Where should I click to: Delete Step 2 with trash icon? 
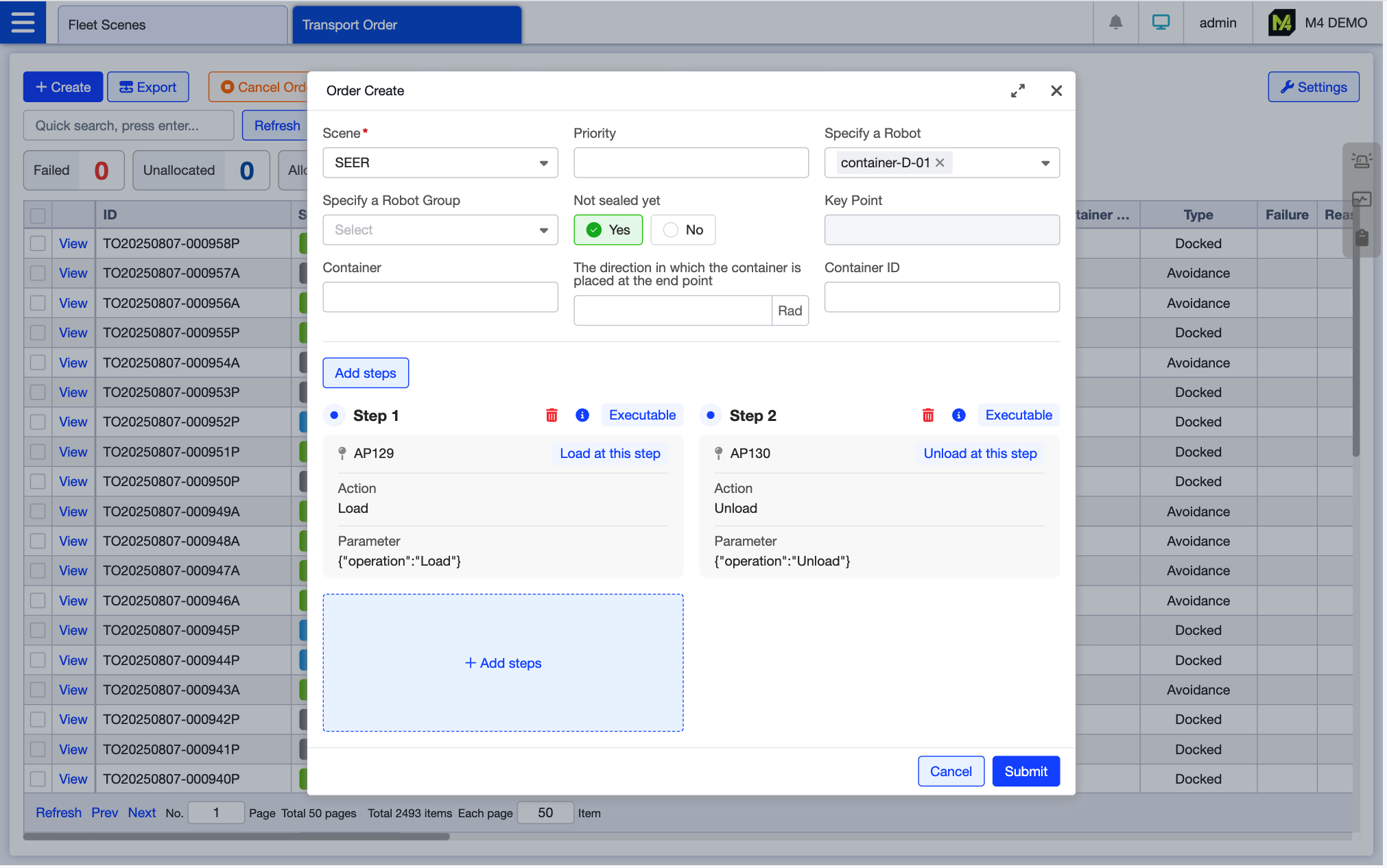pos(928,415)
